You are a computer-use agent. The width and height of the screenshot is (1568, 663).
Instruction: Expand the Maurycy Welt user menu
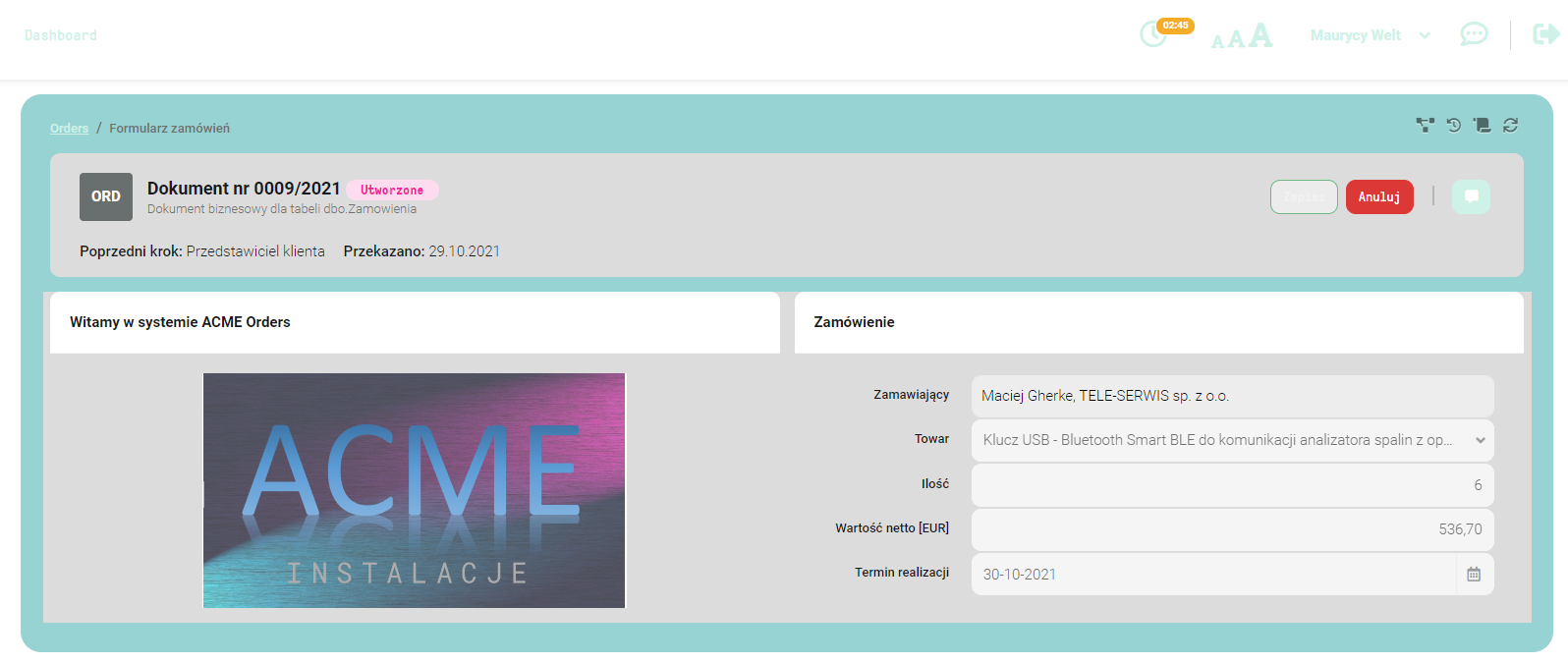tap(1370, 35)
